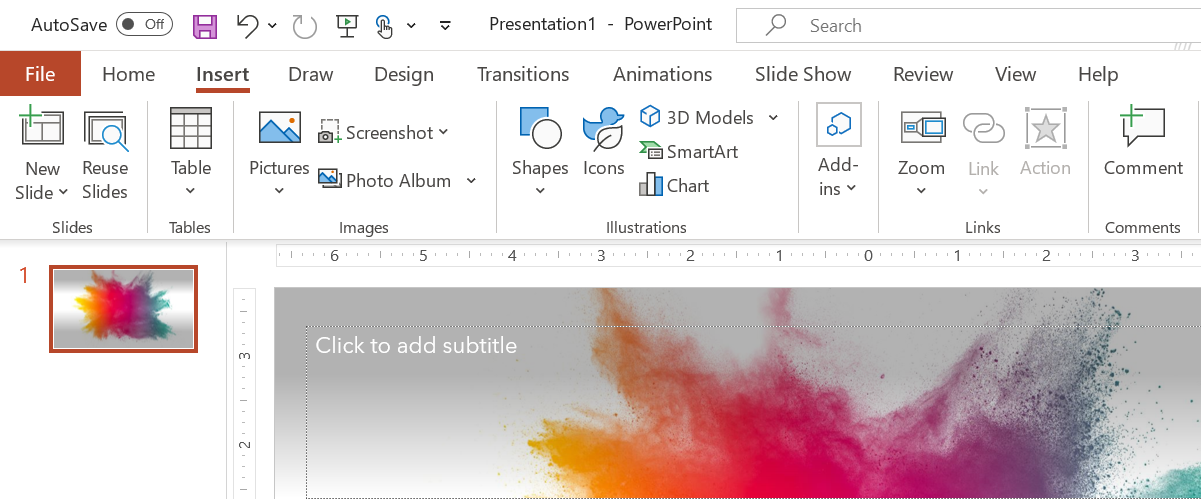
Task: Click the Reuse Slides icon
Action: [105, 130]
